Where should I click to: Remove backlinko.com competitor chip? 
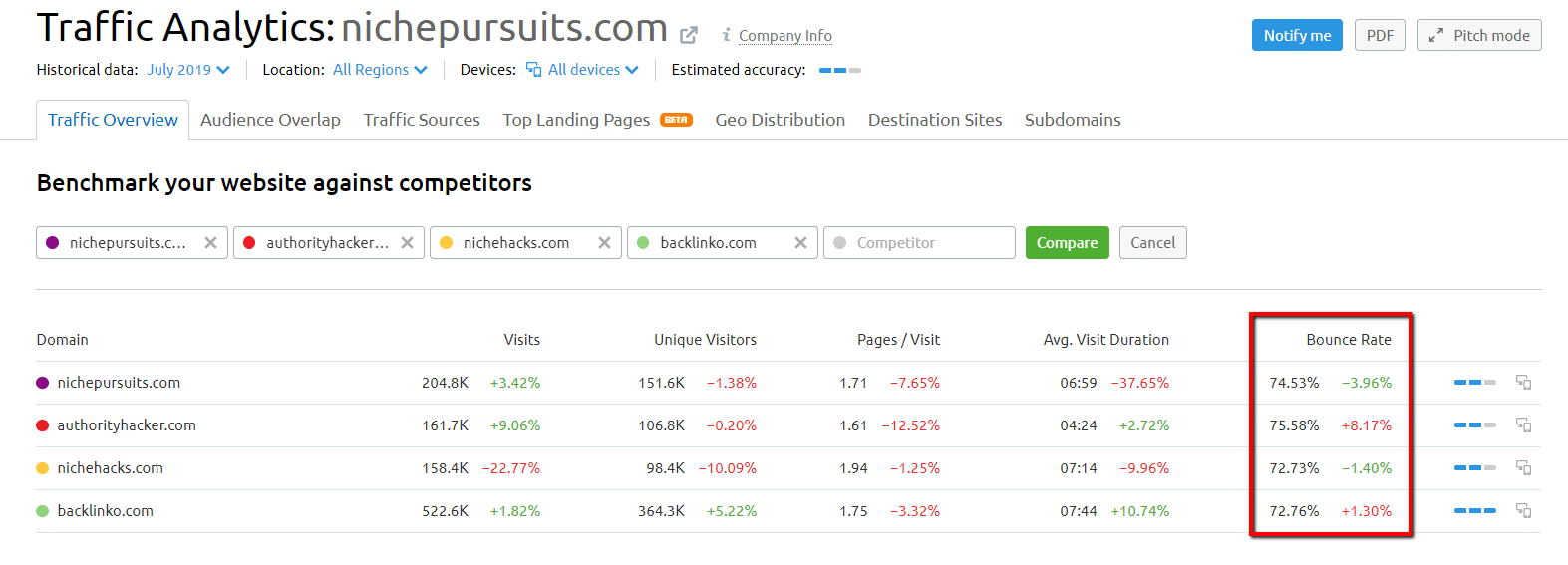pyautogui.click(x=800, y=242)
